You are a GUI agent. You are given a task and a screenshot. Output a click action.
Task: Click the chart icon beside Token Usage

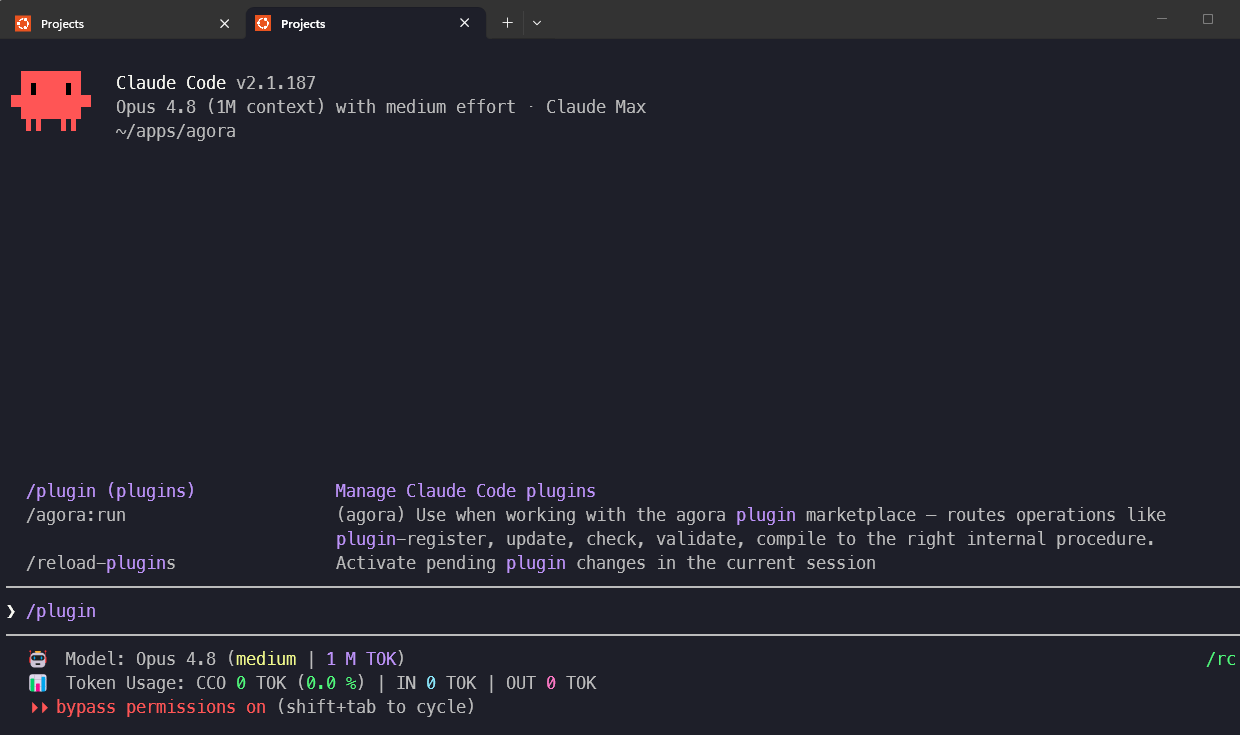pyautogui.click(x=38, y=683)
